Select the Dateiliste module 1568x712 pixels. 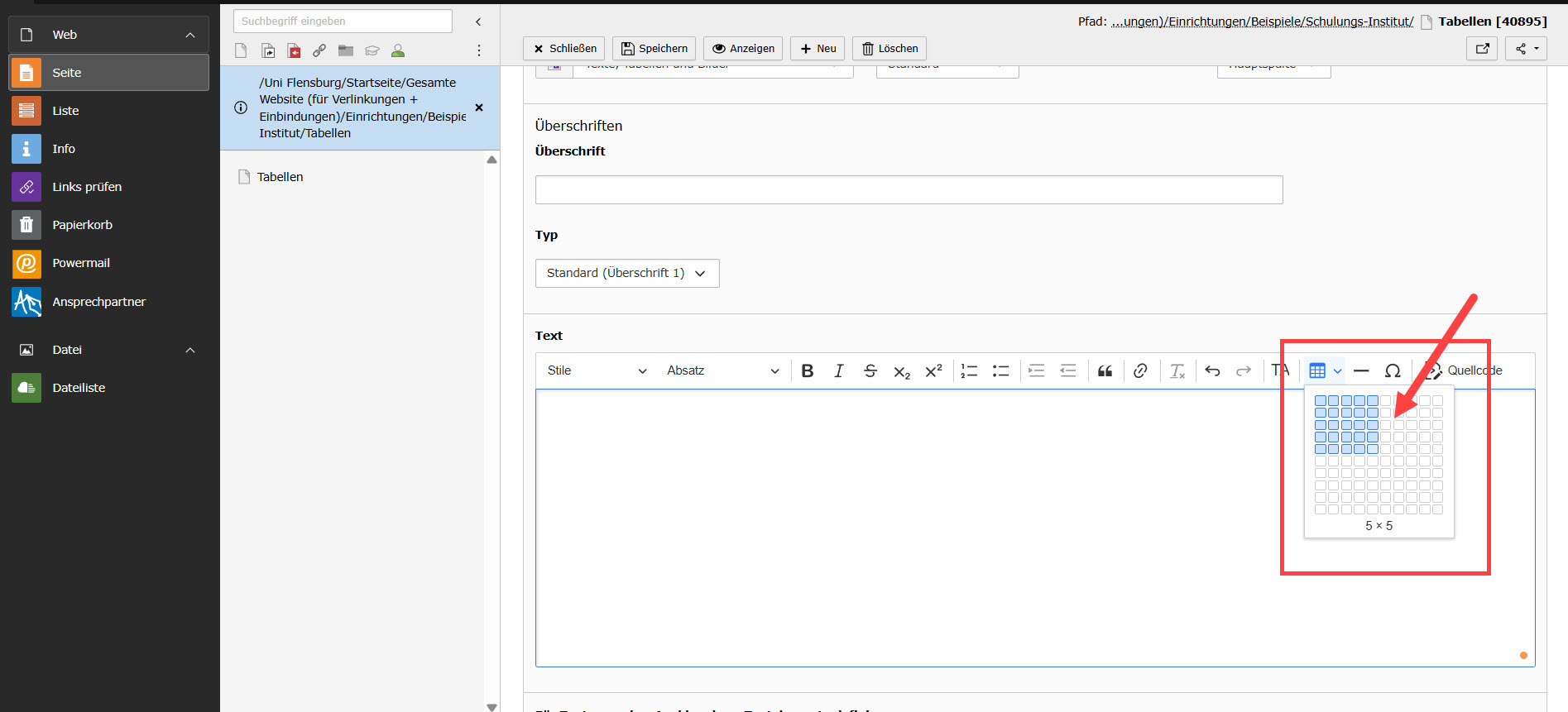click(79, 388)
